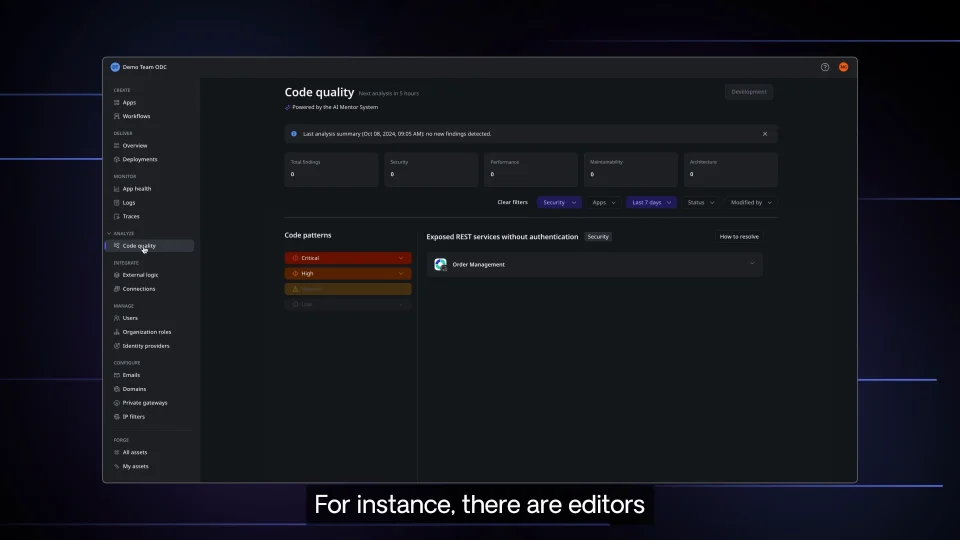Click the Users sidebar icon

pos(116,318)
